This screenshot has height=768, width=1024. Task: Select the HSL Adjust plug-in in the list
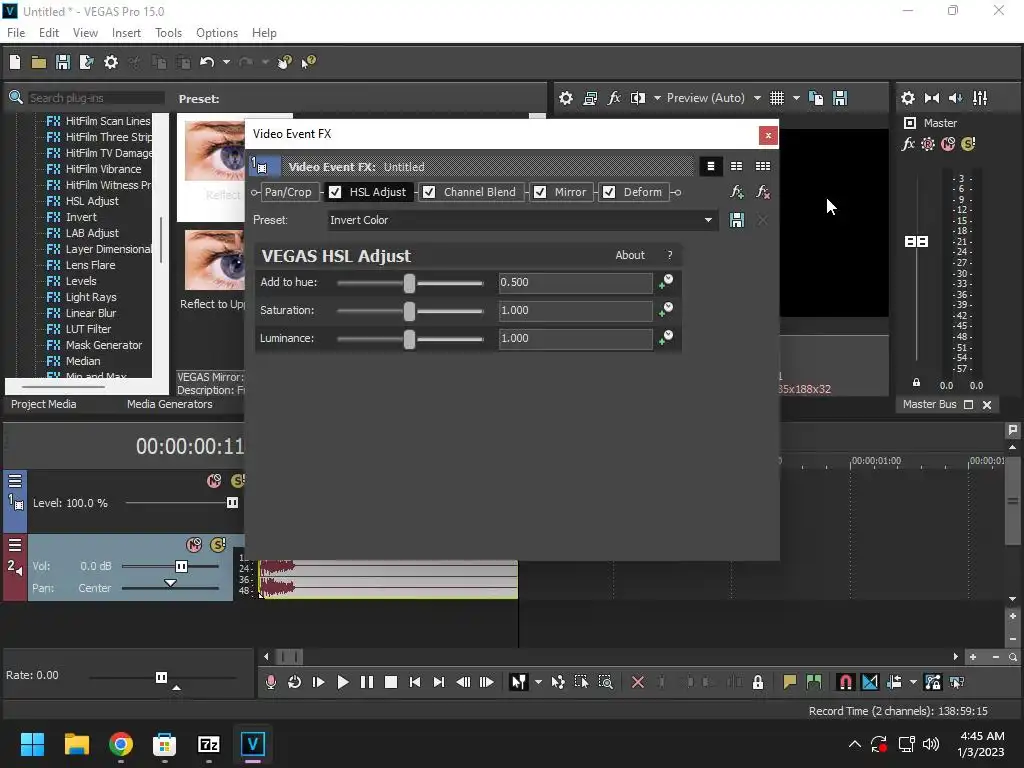91,201
